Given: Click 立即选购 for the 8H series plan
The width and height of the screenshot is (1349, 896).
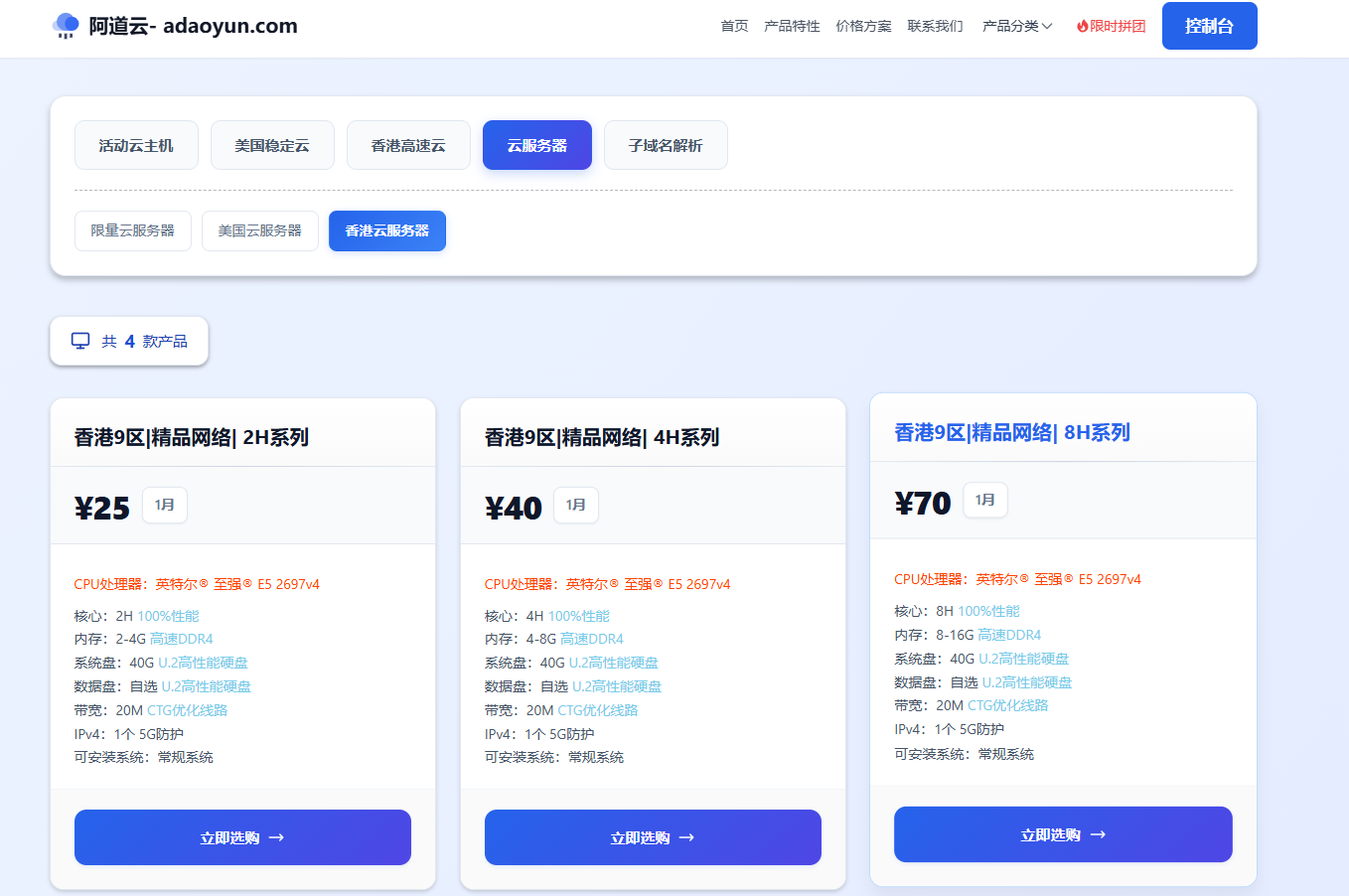Looking at the screenshot, I should [1063, 834].
